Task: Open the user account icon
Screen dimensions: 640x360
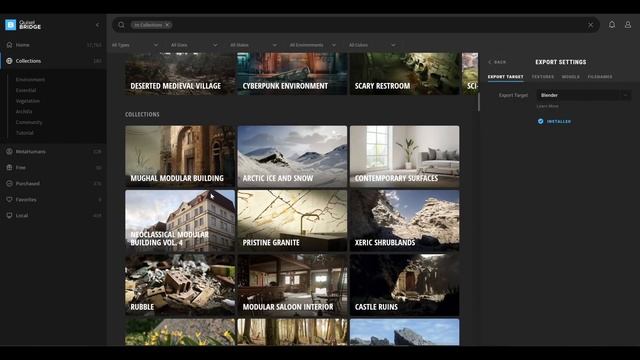Action: click(628, 24)
